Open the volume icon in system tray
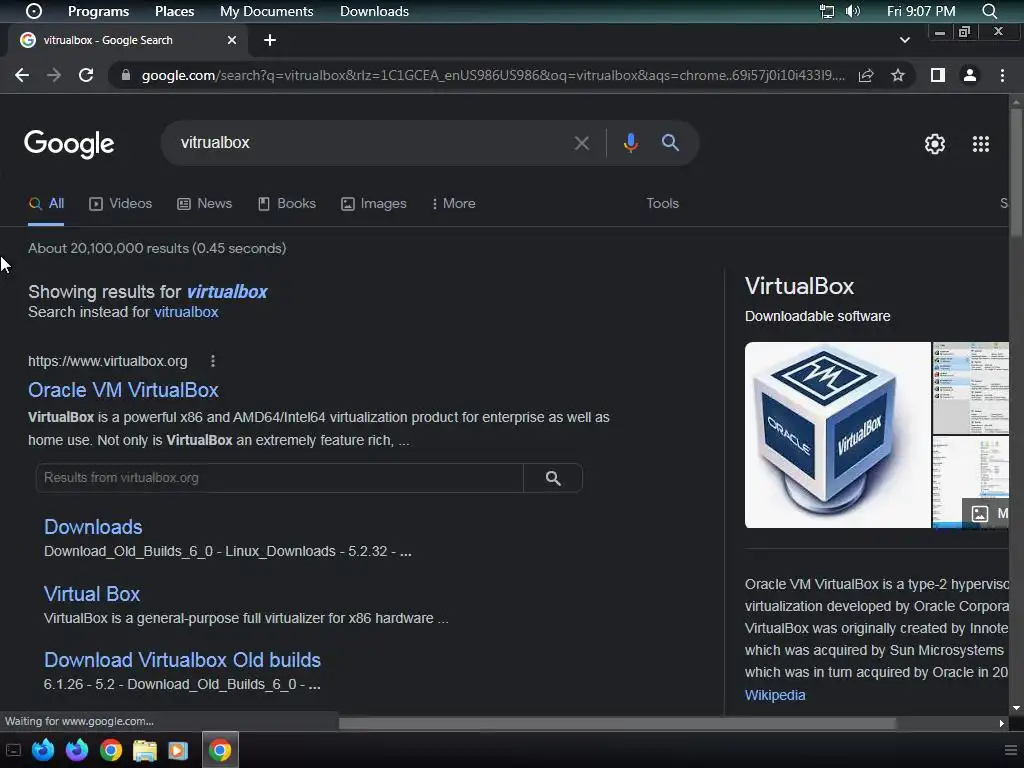This screenshot has width=1024, height=768. (x=853, y=11)
